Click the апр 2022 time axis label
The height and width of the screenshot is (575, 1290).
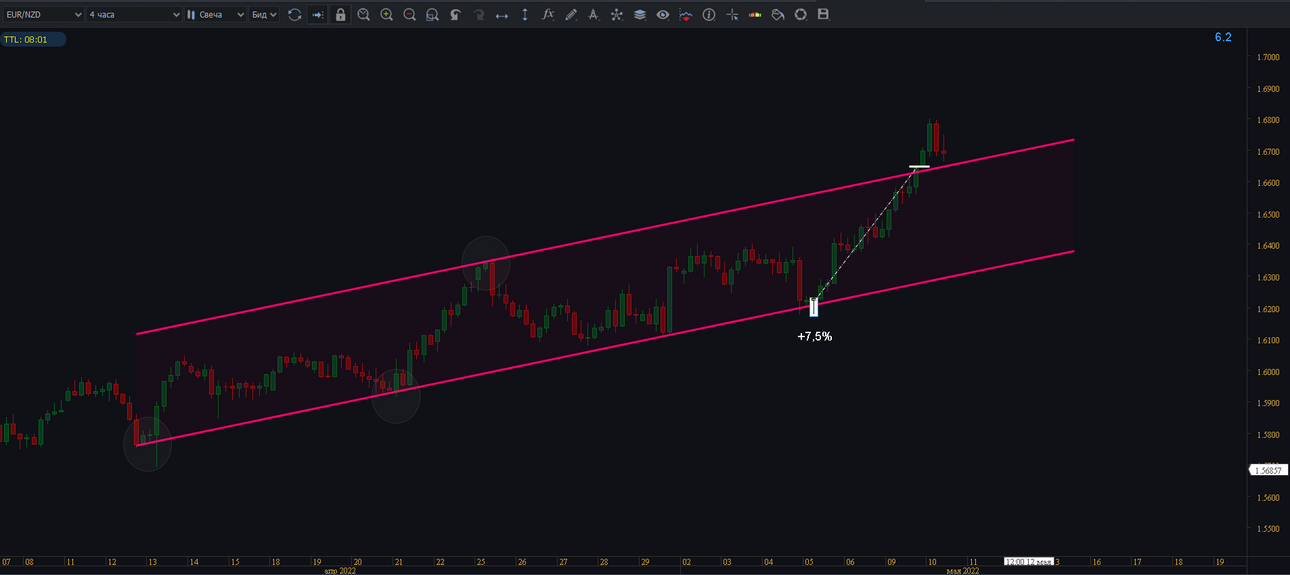click(339, 571)
